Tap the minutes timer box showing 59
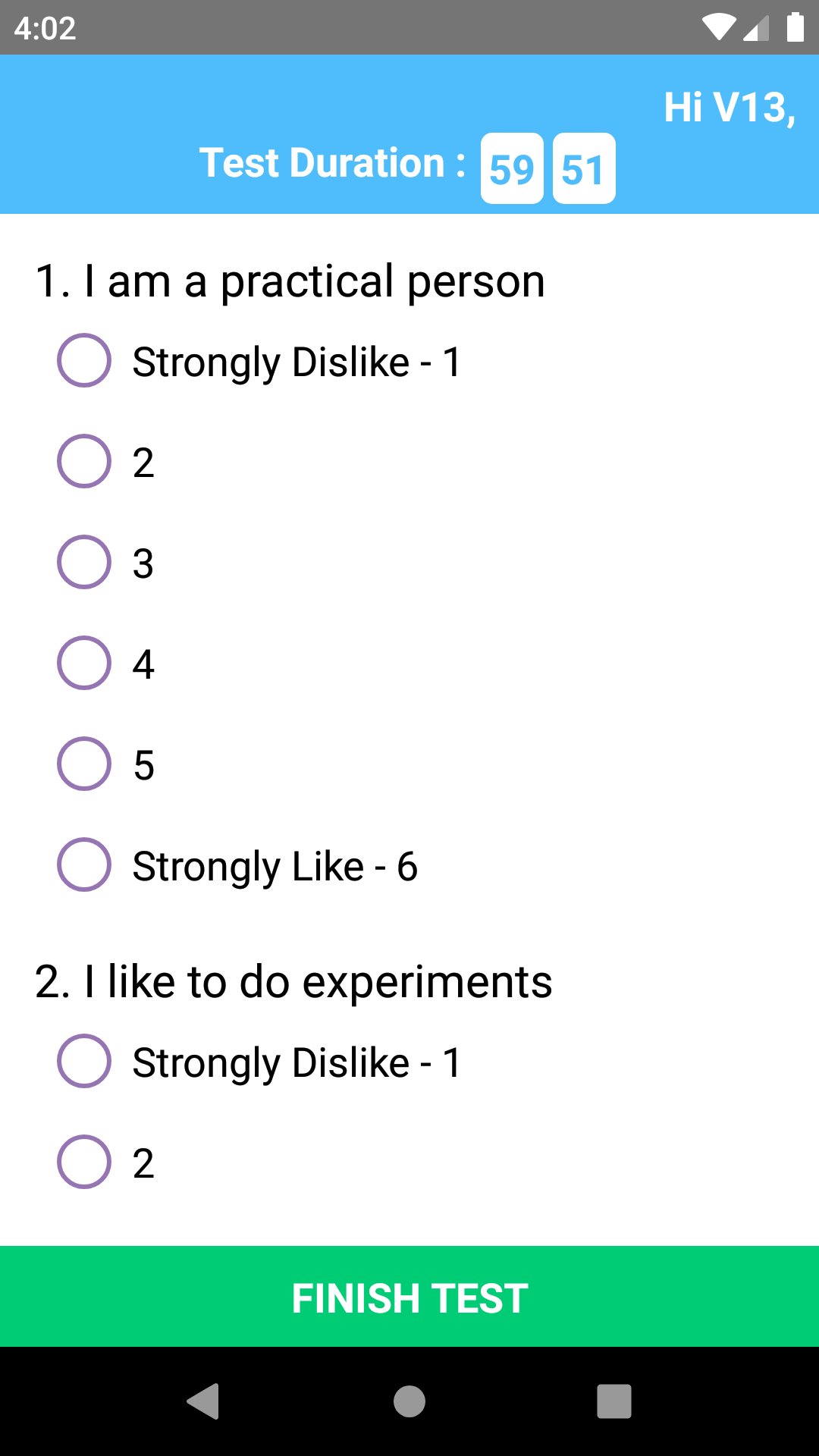 point(512,168)
